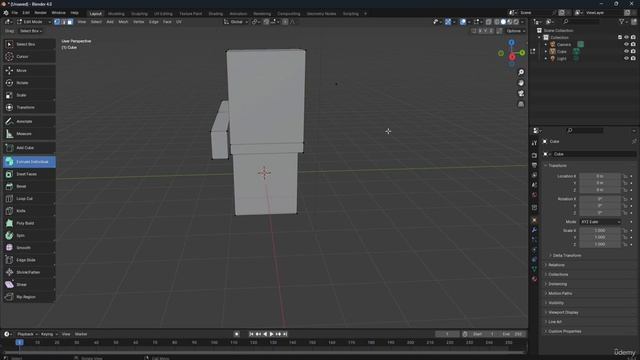Image resolution: width=640 pixels, height=360 pixels.
Task: Select the Spin tool
Action: click(29, 236)
